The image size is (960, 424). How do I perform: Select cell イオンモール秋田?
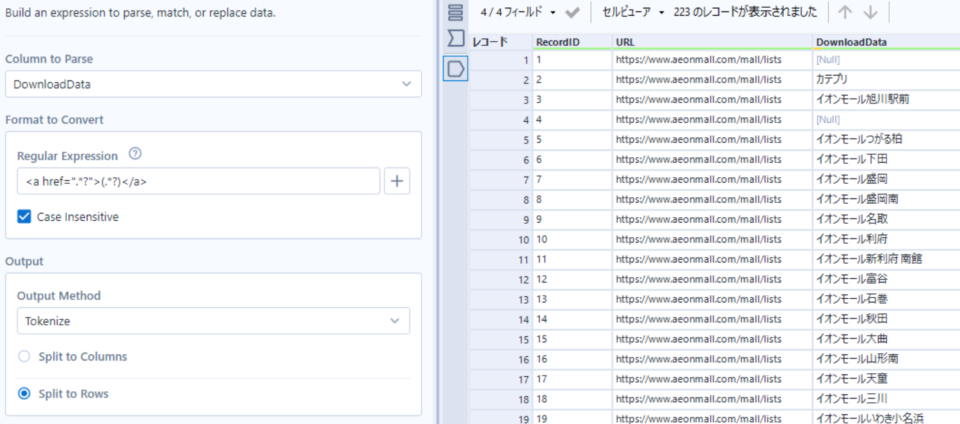(886, 319)
